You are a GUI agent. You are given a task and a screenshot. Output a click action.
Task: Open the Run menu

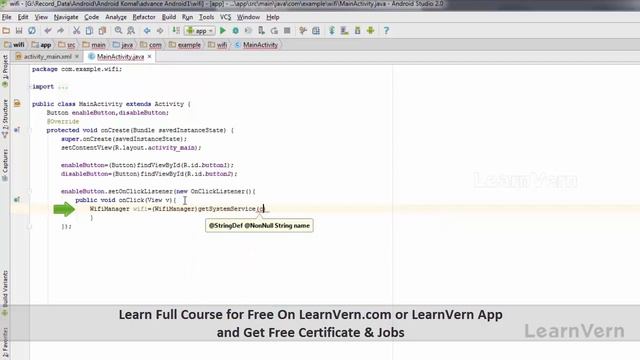tap(187, 17)
